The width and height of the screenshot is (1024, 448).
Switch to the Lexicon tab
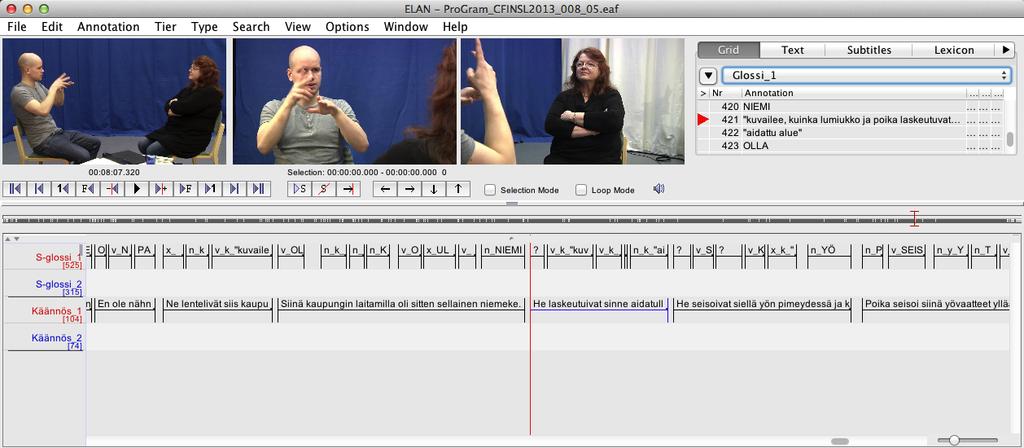[x=953, y=50]
